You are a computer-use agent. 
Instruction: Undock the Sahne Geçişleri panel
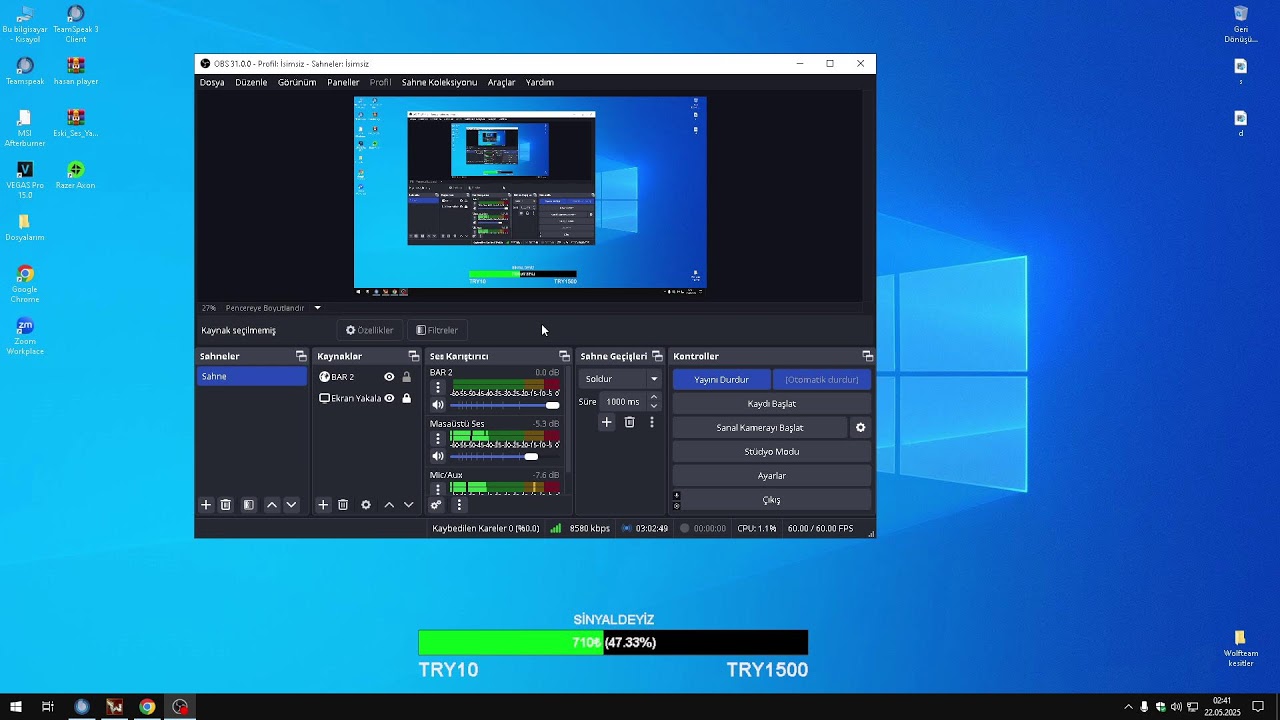point(657,356)
